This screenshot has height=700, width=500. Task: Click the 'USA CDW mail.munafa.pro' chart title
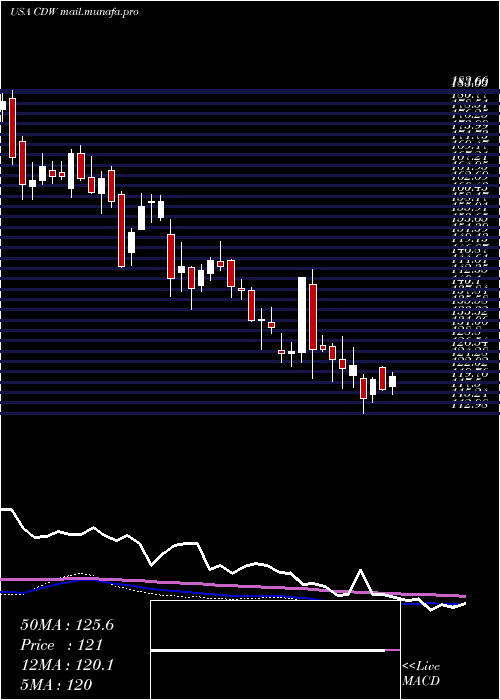point(74,12)
